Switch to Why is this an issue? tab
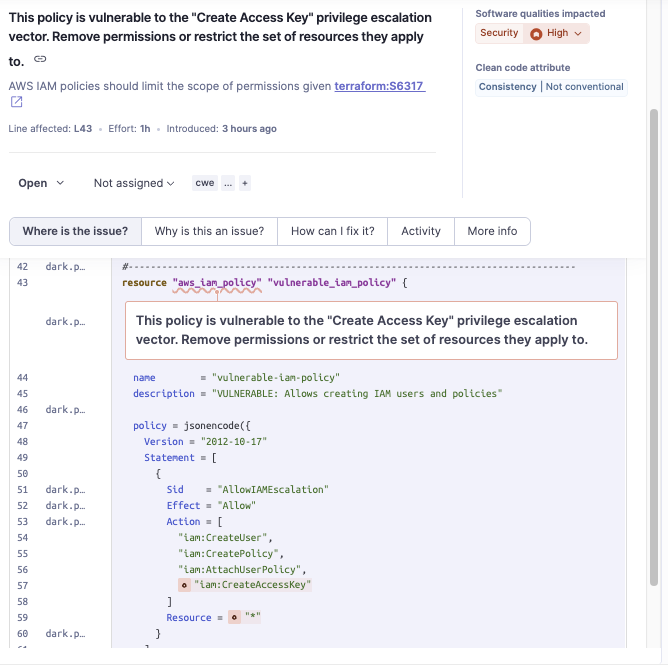 tap(209, 231)
